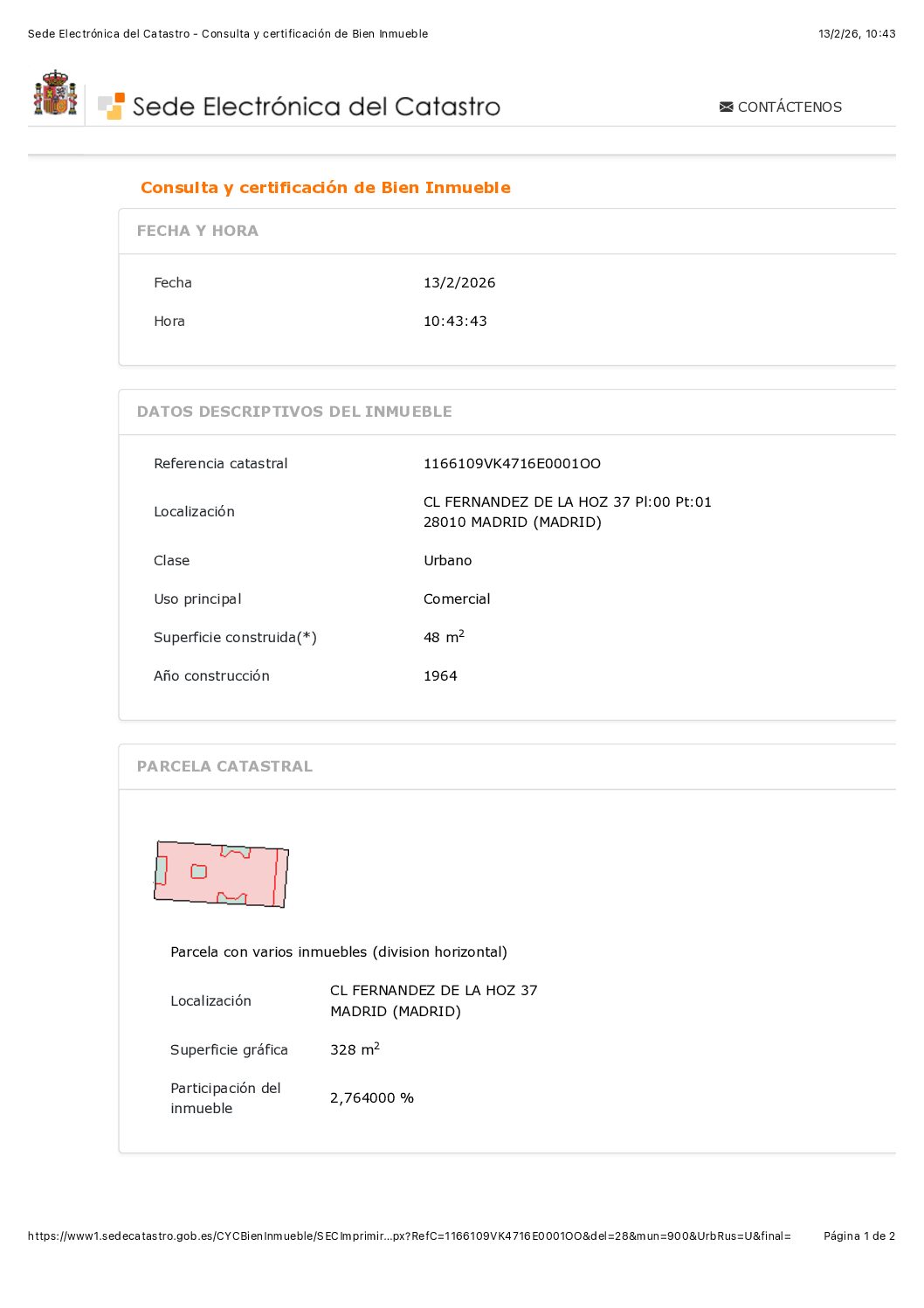Select the CL FERNANDEZ DE LA HOZ 37 Pl:00 address
Image resolution: width=924 pixels, height=1308 pixels.
567,502
